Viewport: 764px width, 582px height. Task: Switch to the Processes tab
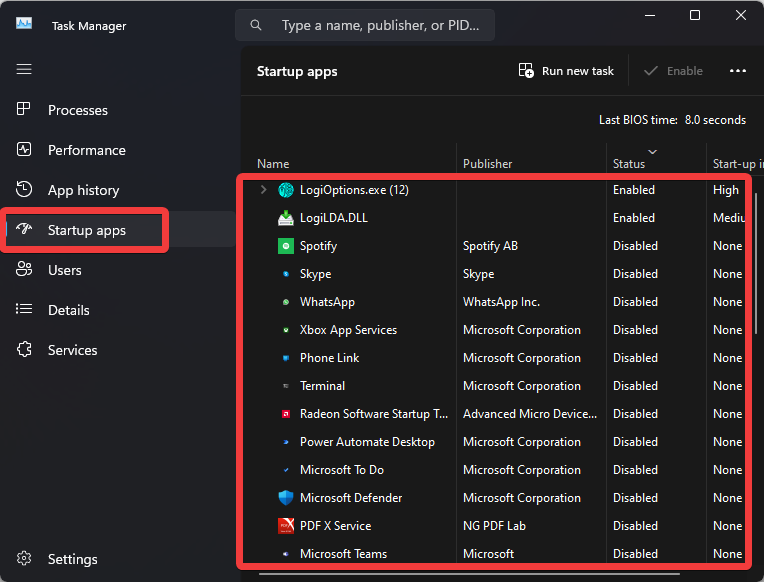pyautogui.click(x=77, y=110)
